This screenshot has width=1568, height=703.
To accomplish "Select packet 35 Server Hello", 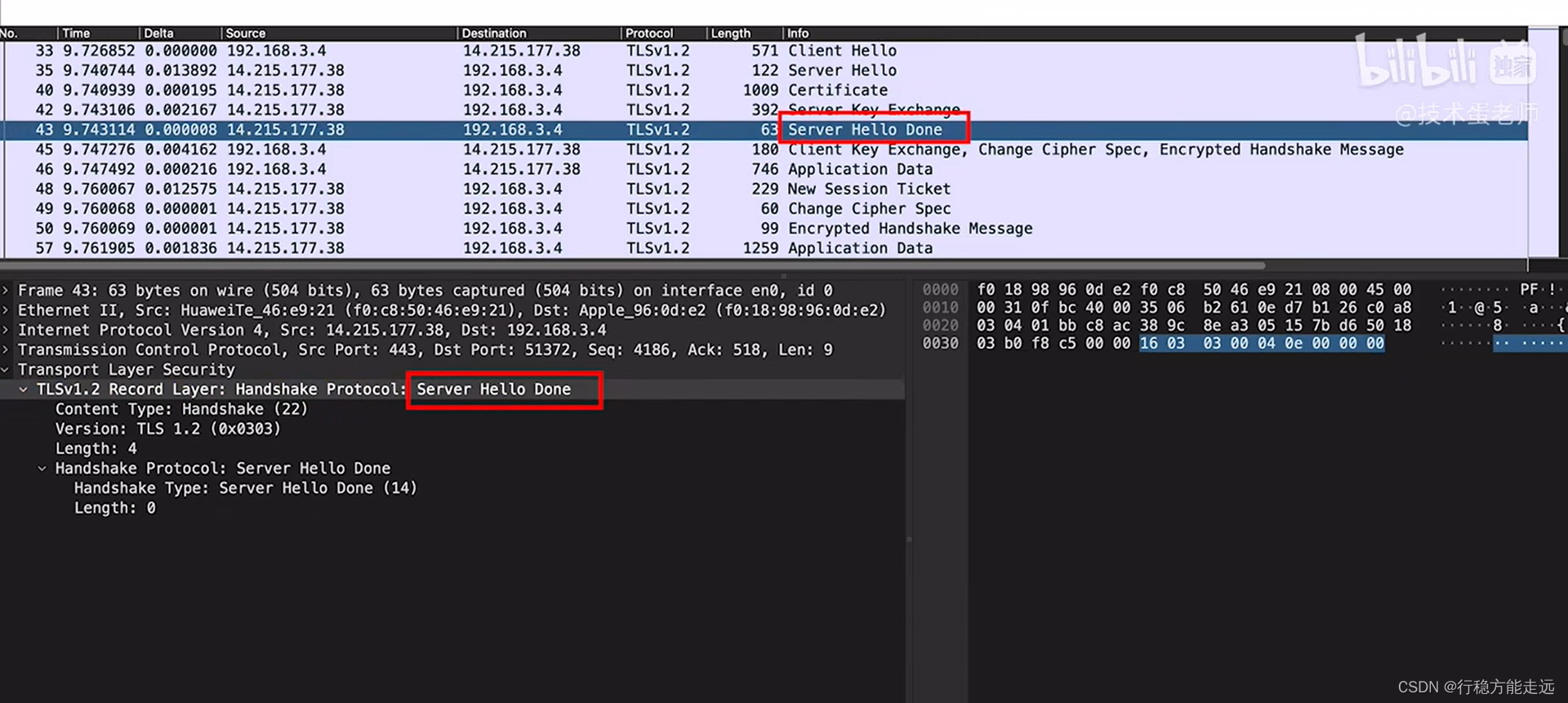I will 765,70.
